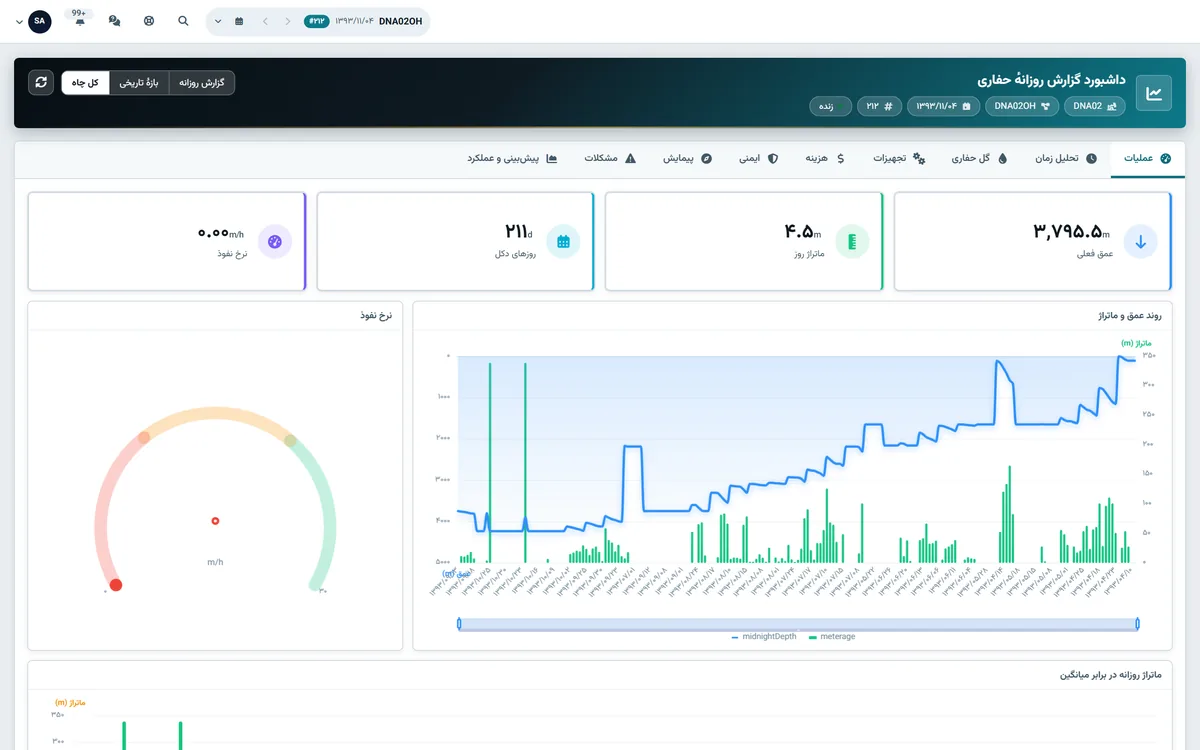Viewport: 1200px width, 750px height.
Task: Click the DNA02OH chip in dashboard header
Action: 1022,106
